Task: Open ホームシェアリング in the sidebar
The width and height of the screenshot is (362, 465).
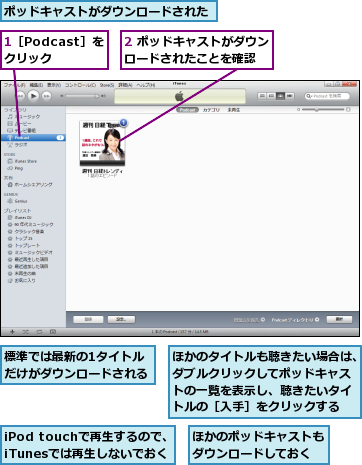Action: click(x=33, y=184)
